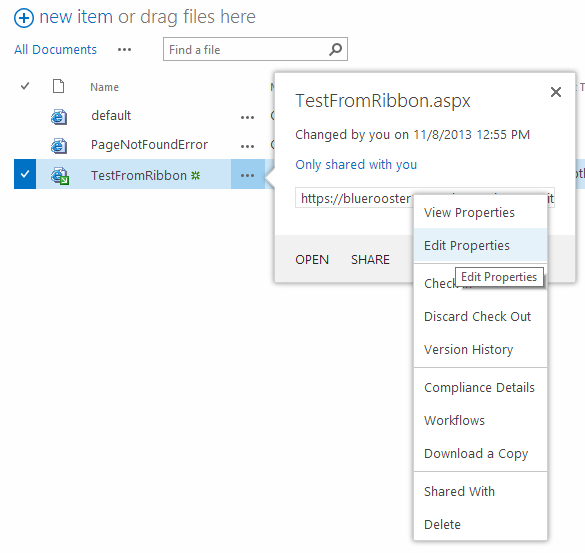585x553 pixels.
Task: Click the TestFromRibbon checked-out file icon
Action: pyautogui.click(x=60, y=175)
